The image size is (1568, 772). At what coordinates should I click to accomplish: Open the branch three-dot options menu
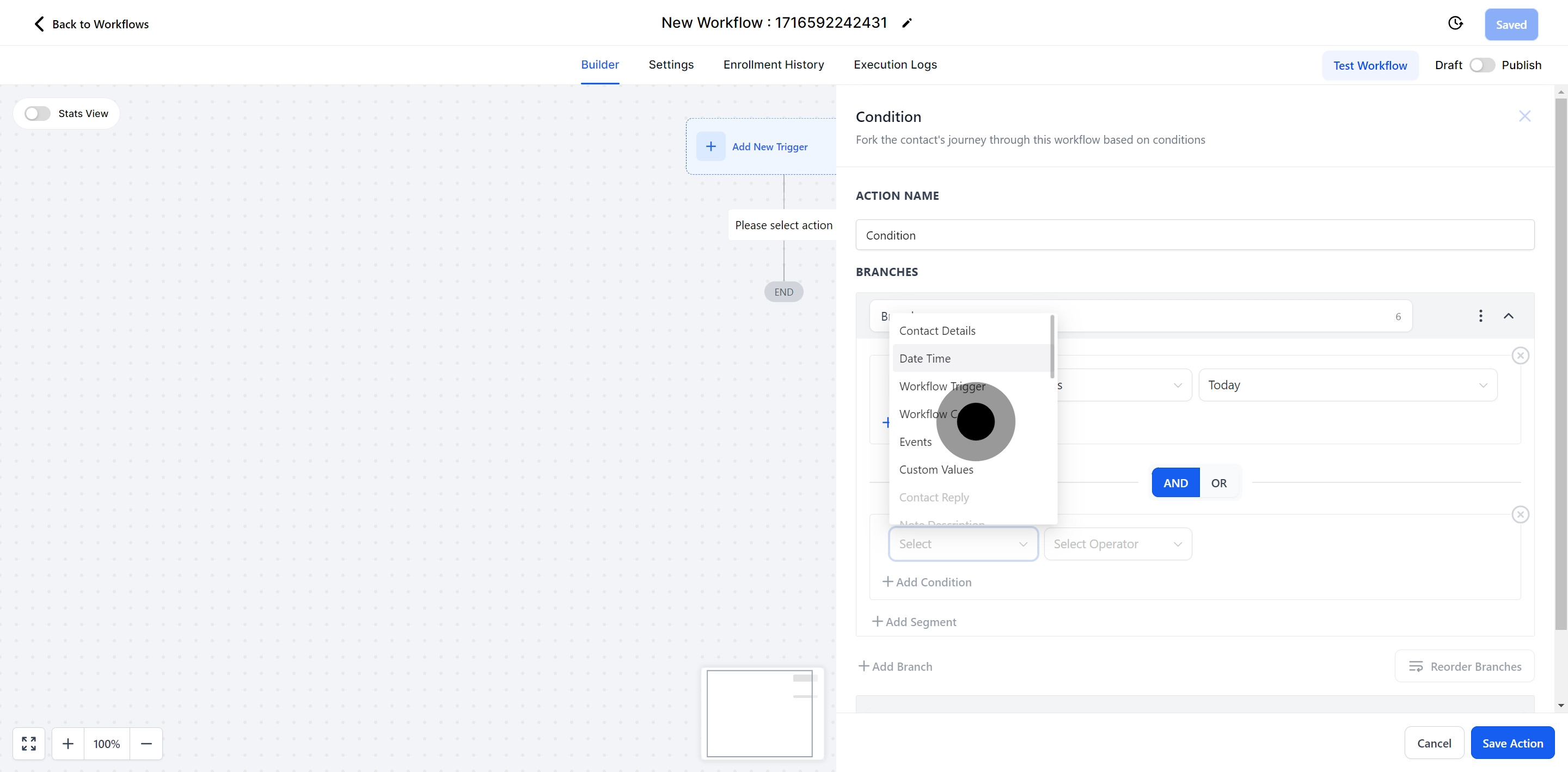[1480, 316]
